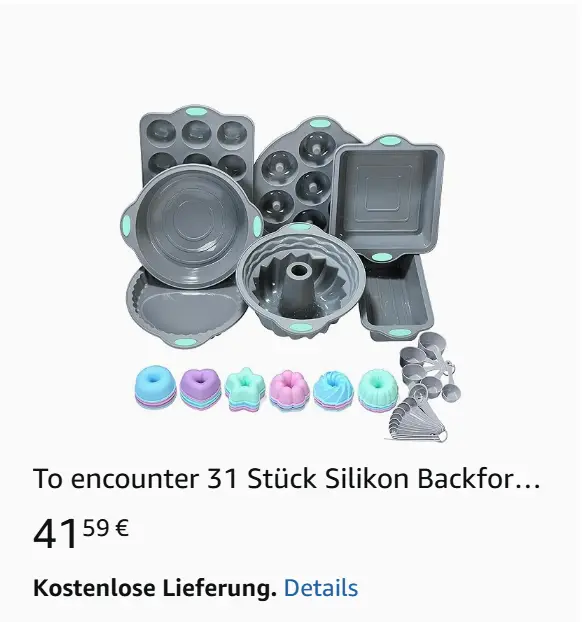Click the green mini bundt silicone cup
582x622 pixels.
(x=378, y=390)
